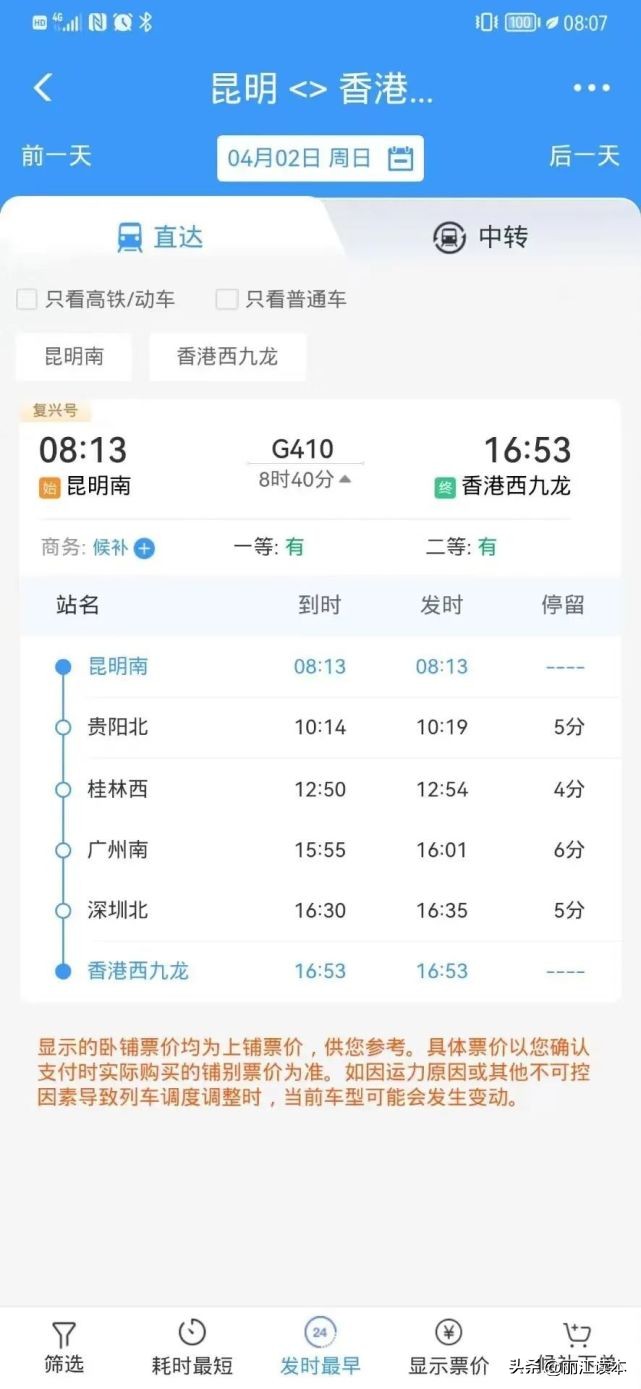Click the calendar icon beside the date
641x1389 pixels.
tap(399, 157)
